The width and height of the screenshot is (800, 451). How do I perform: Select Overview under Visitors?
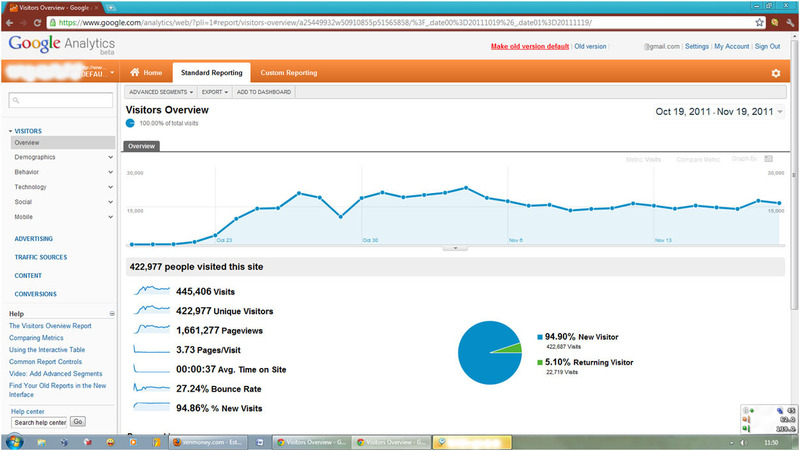[x=63, y=142]
